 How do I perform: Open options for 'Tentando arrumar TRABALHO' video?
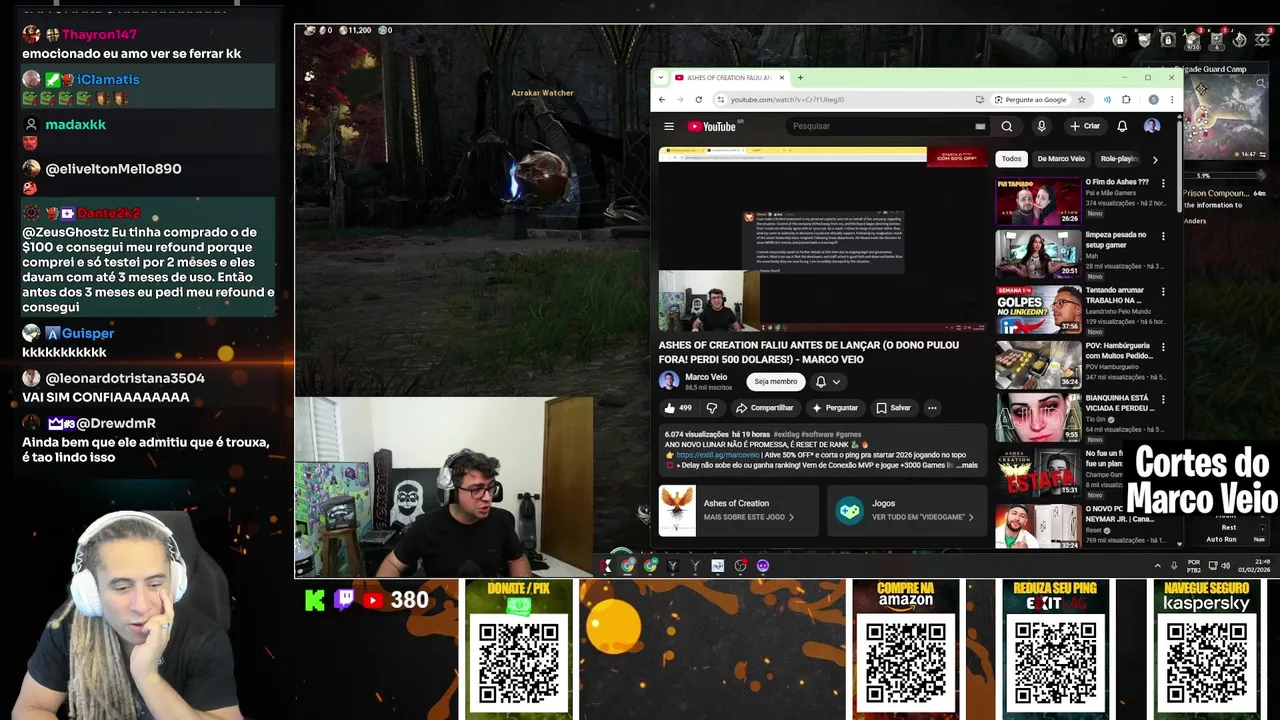tap(1163, 292)
